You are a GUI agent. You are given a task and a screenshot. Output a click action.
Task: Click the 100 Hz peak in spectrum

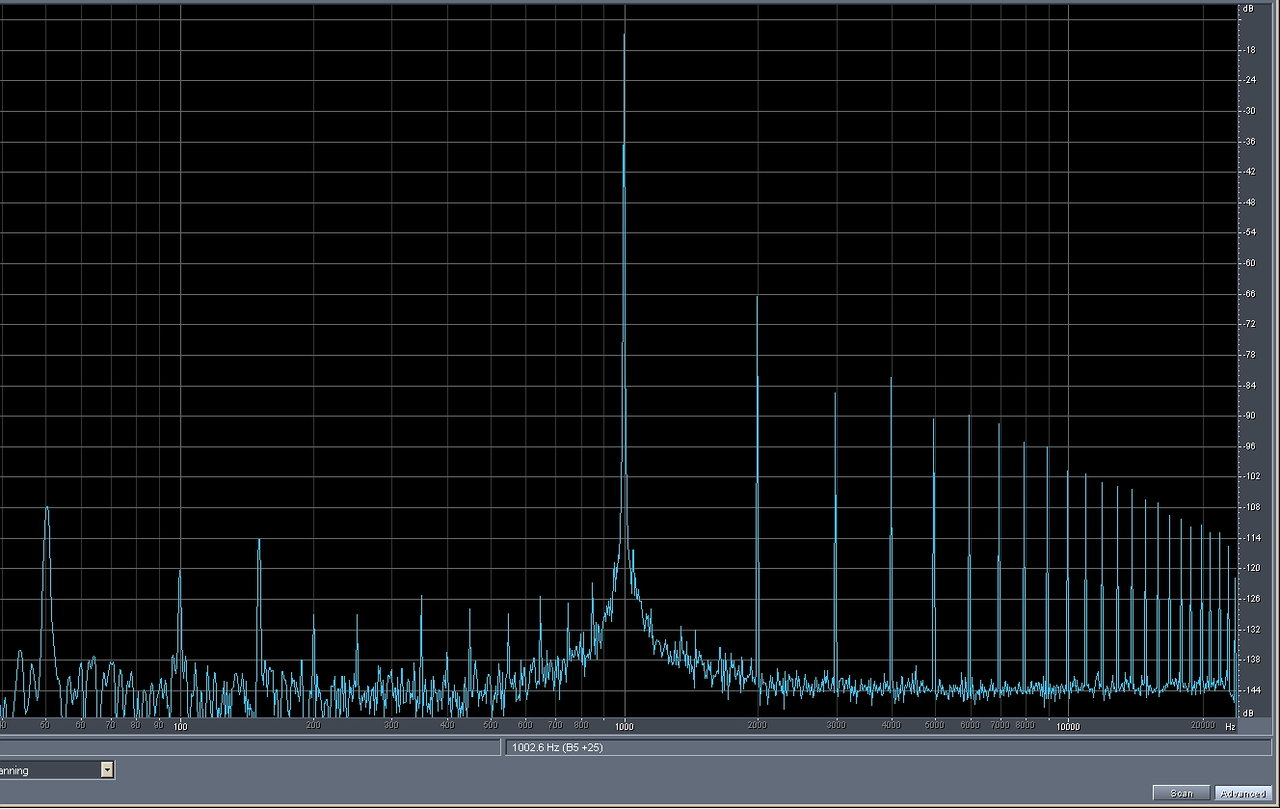click(180, 572)
